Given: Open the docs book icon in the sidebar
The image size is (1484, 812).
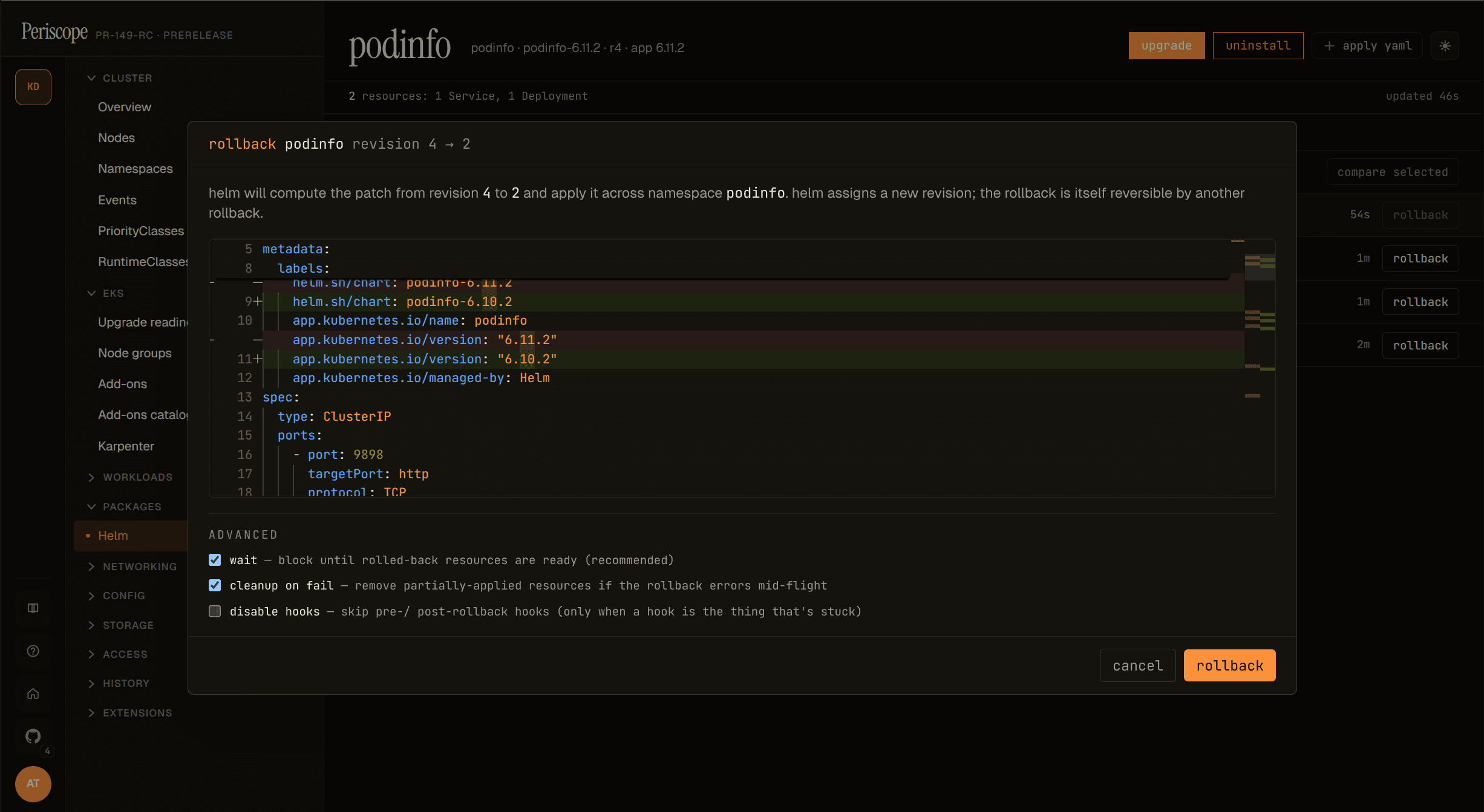Looking at the screenshot, I should [33, 608].
